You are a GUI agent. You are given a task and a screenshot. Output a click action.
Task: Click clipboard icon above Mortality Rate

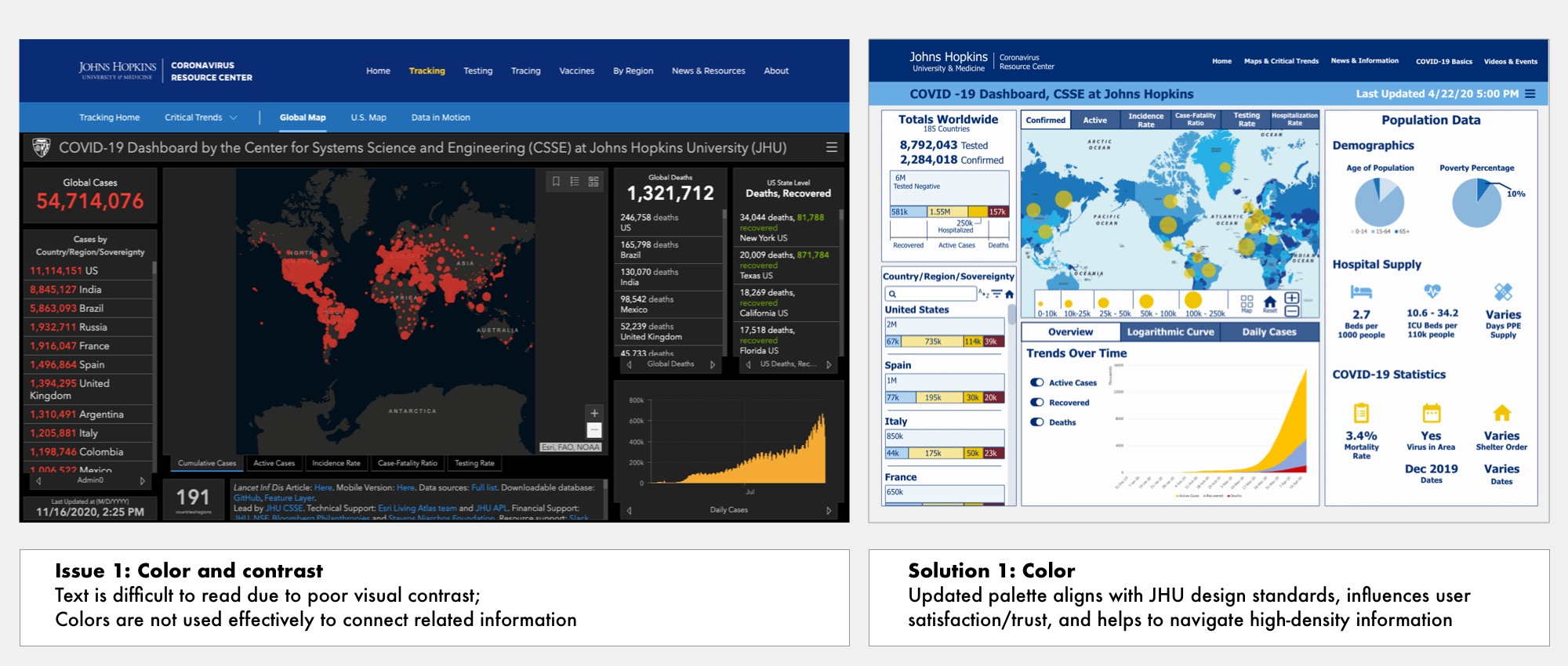[x=1361, y=413]
